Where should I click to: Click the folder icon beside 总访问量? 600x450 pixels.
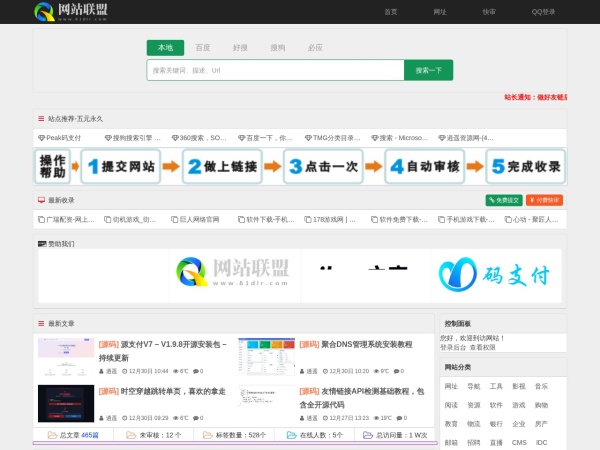point(368,435)
